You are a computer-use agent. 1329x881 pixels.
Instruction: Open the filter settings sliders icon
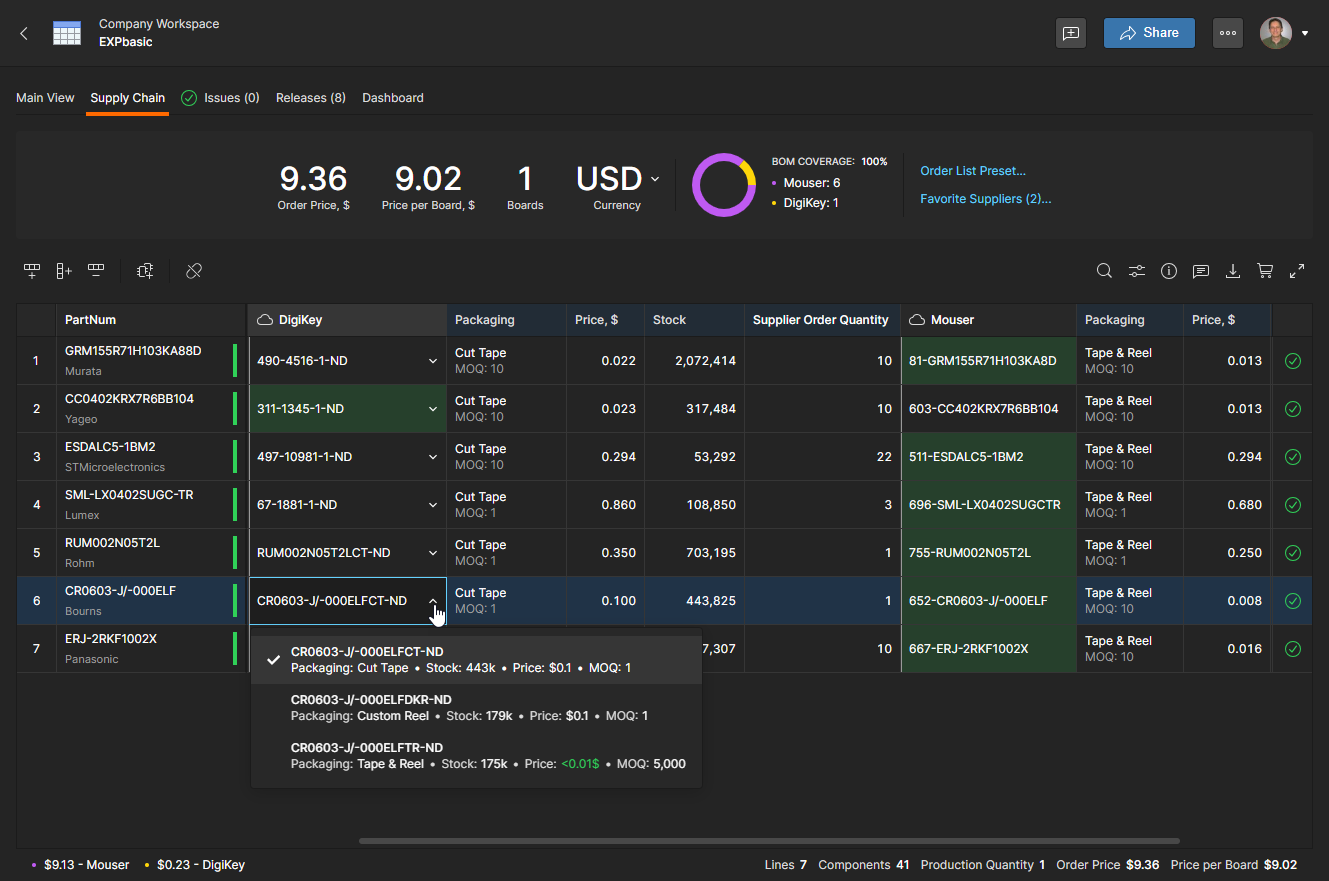click(x=1137, y=271)
